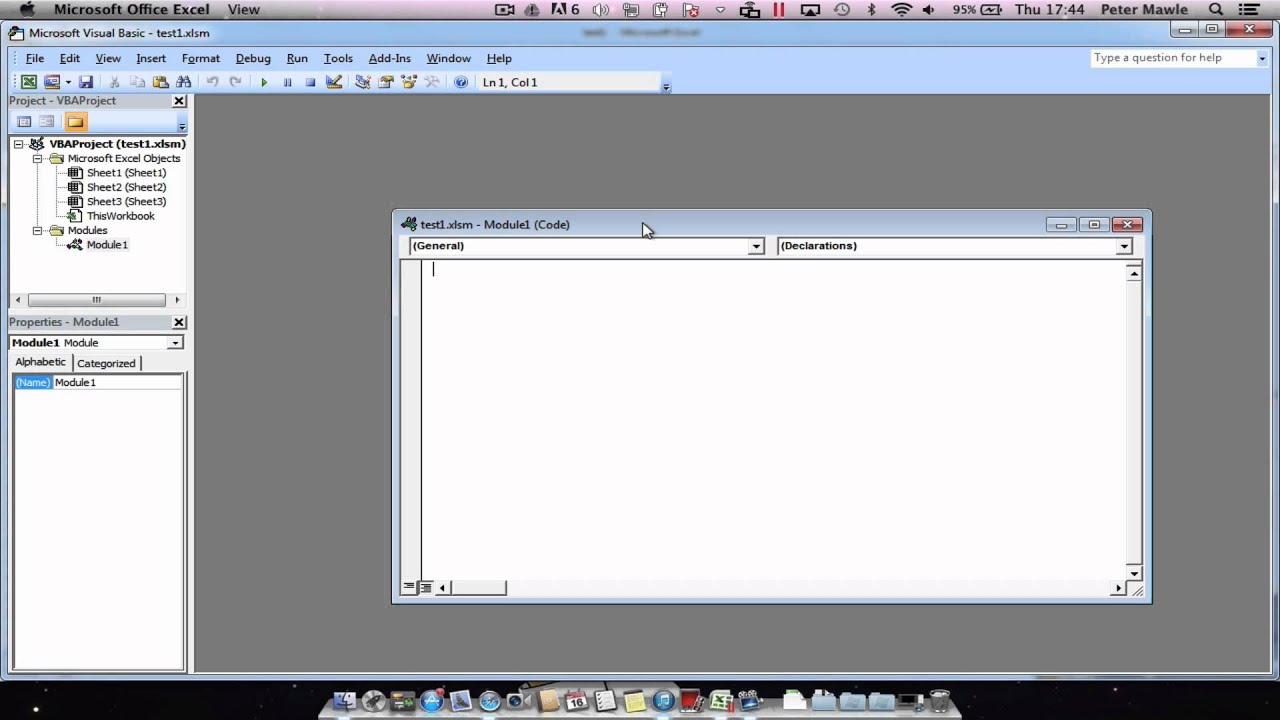Collapse Microsoft Excel Objects folder node
The height and width of the screenshot is (720, 1280).
[37, 158]
